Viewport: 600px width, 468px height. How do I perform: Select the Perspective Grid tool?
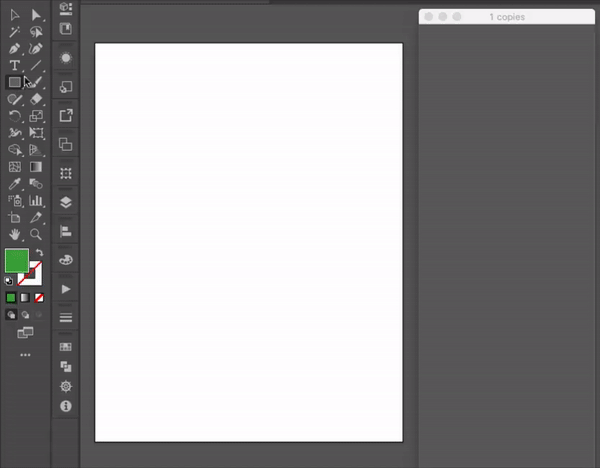coord(36,150)
